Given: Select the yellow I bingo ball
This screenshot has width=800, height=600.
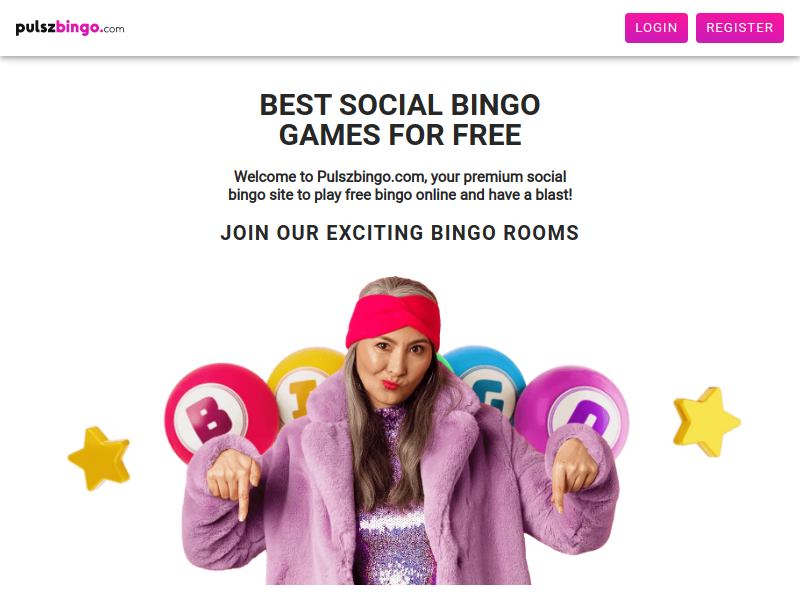Looking at the screenshot, I should click(300, 380).
